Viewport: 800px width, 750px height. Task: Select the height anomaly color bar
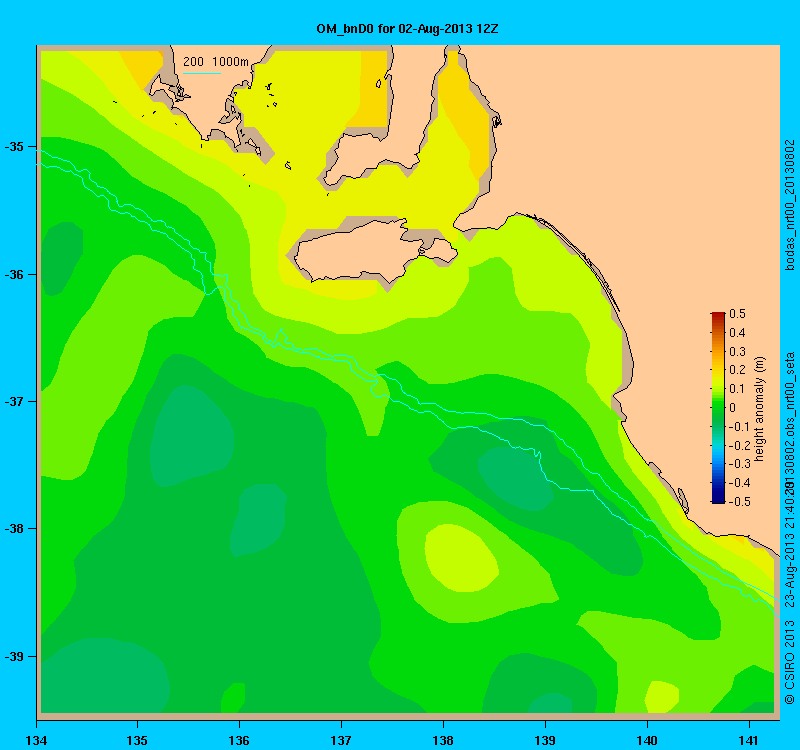[x=718, y=408]
